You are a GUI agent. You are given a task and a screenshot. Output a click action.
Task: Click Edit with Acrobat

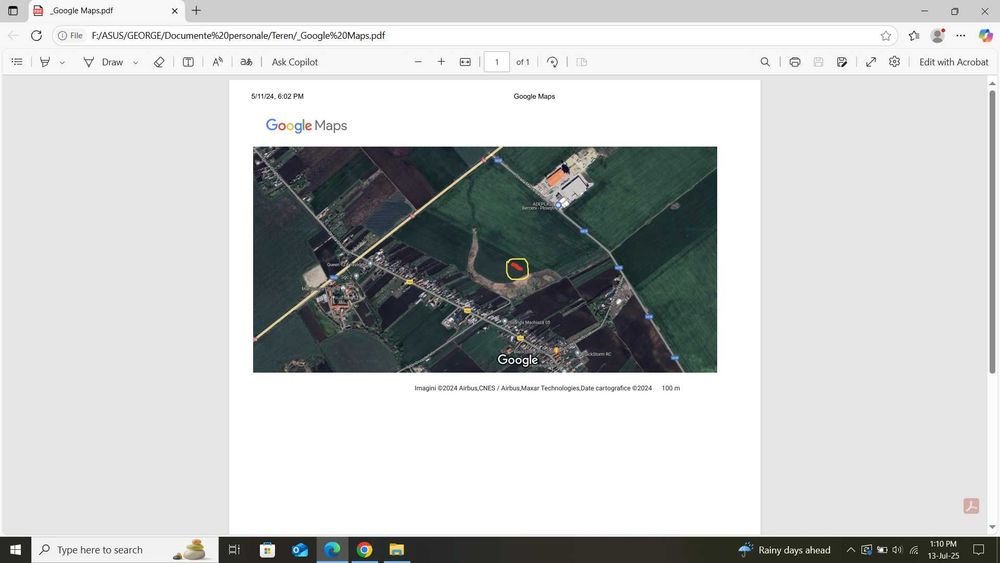click(953, 62)
